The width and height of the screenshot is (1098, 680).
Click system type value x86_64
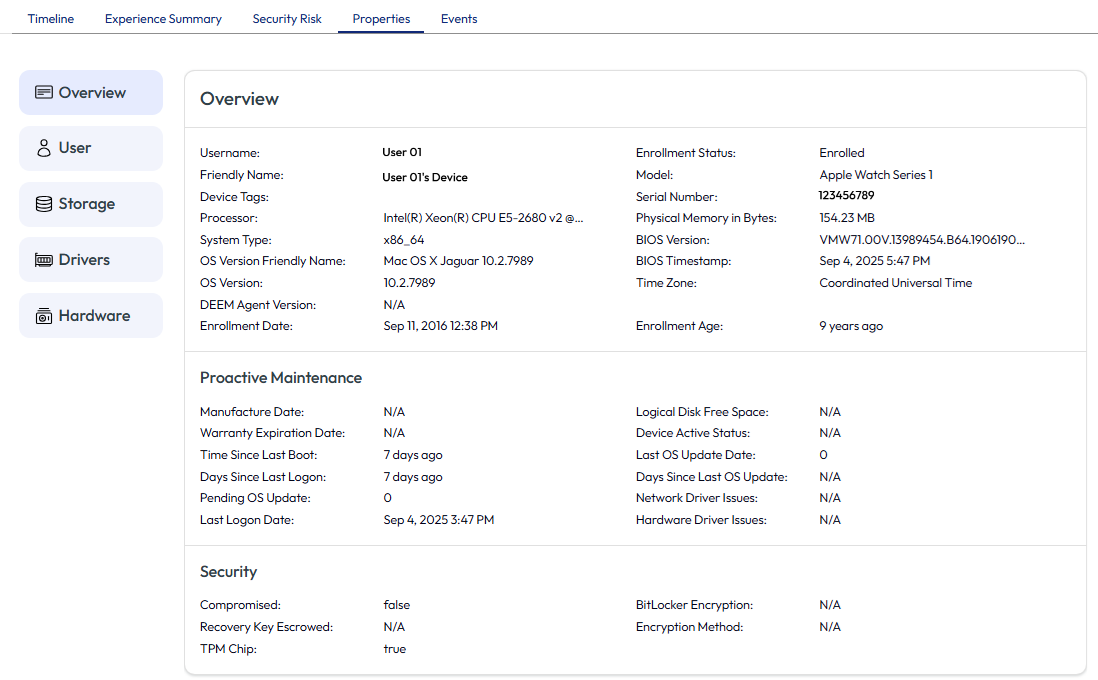(x=404, y=240)
